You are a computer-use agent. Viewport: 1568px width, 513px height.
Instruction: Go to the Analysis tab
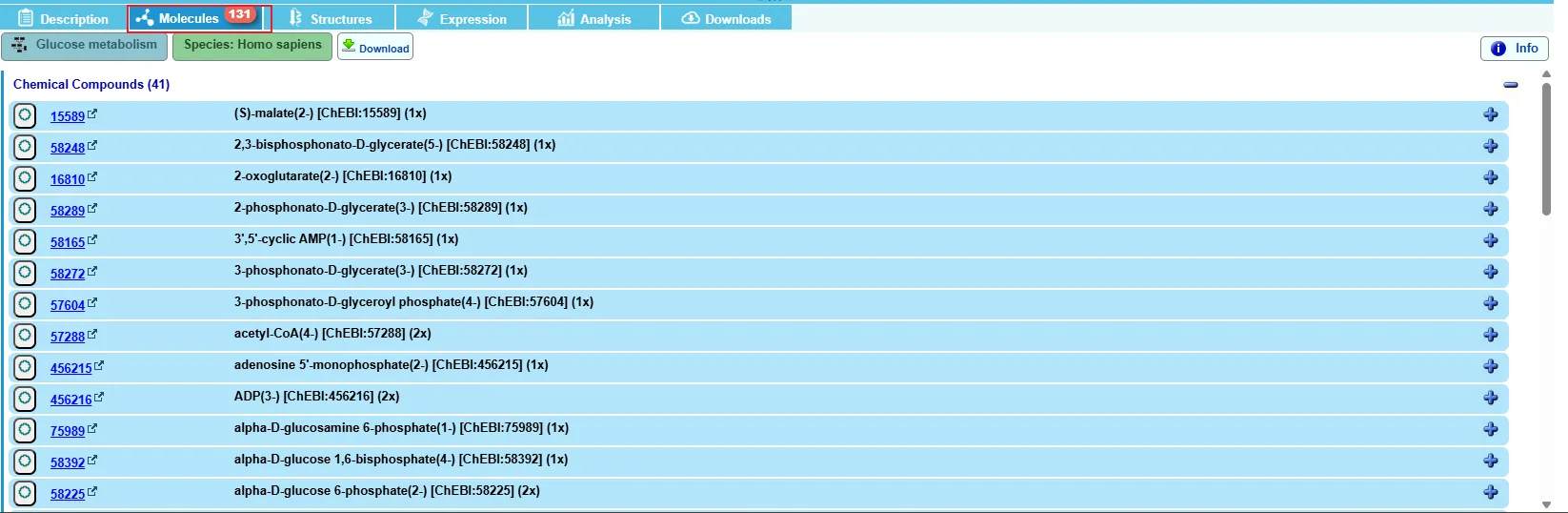(x=593, y=19)
